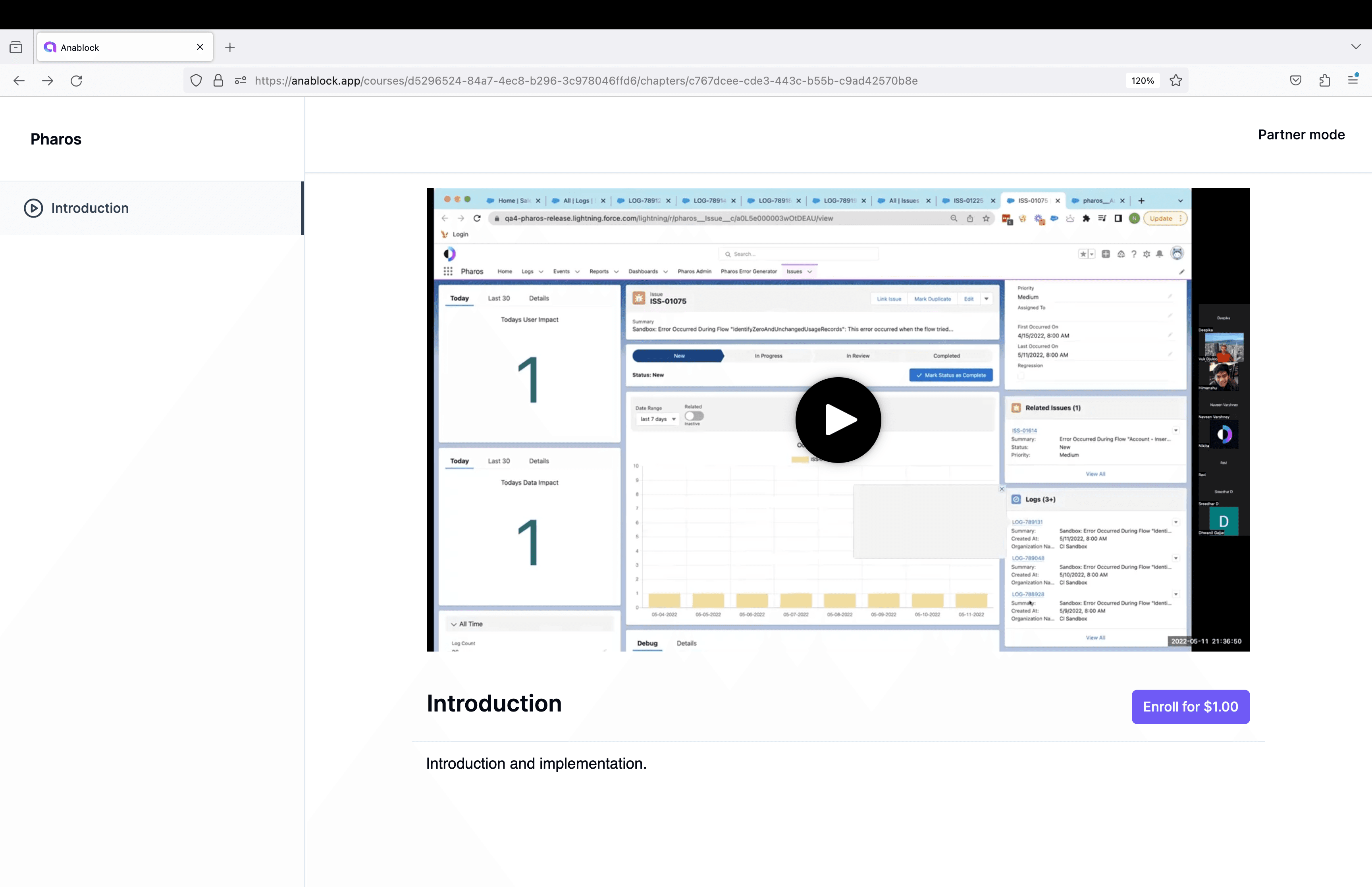Open the tracking protection shield
This screenshot has height=887, width=1372.
pos(197,81)
